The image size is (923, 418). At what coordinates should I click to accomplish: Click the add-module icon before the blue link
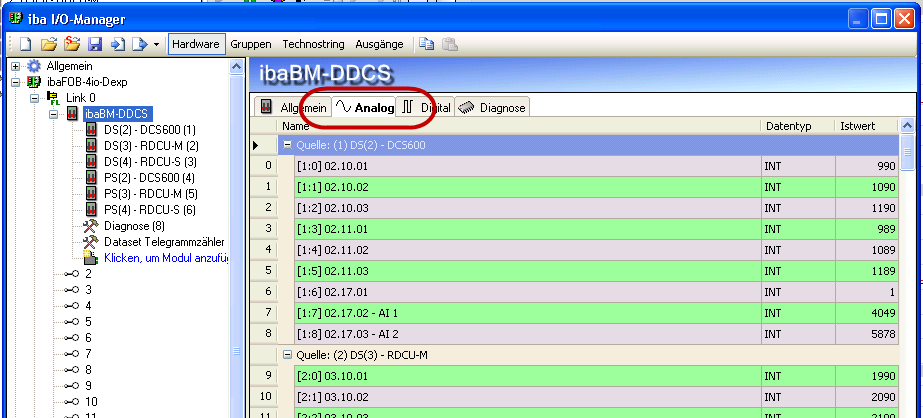click(91, 257)
